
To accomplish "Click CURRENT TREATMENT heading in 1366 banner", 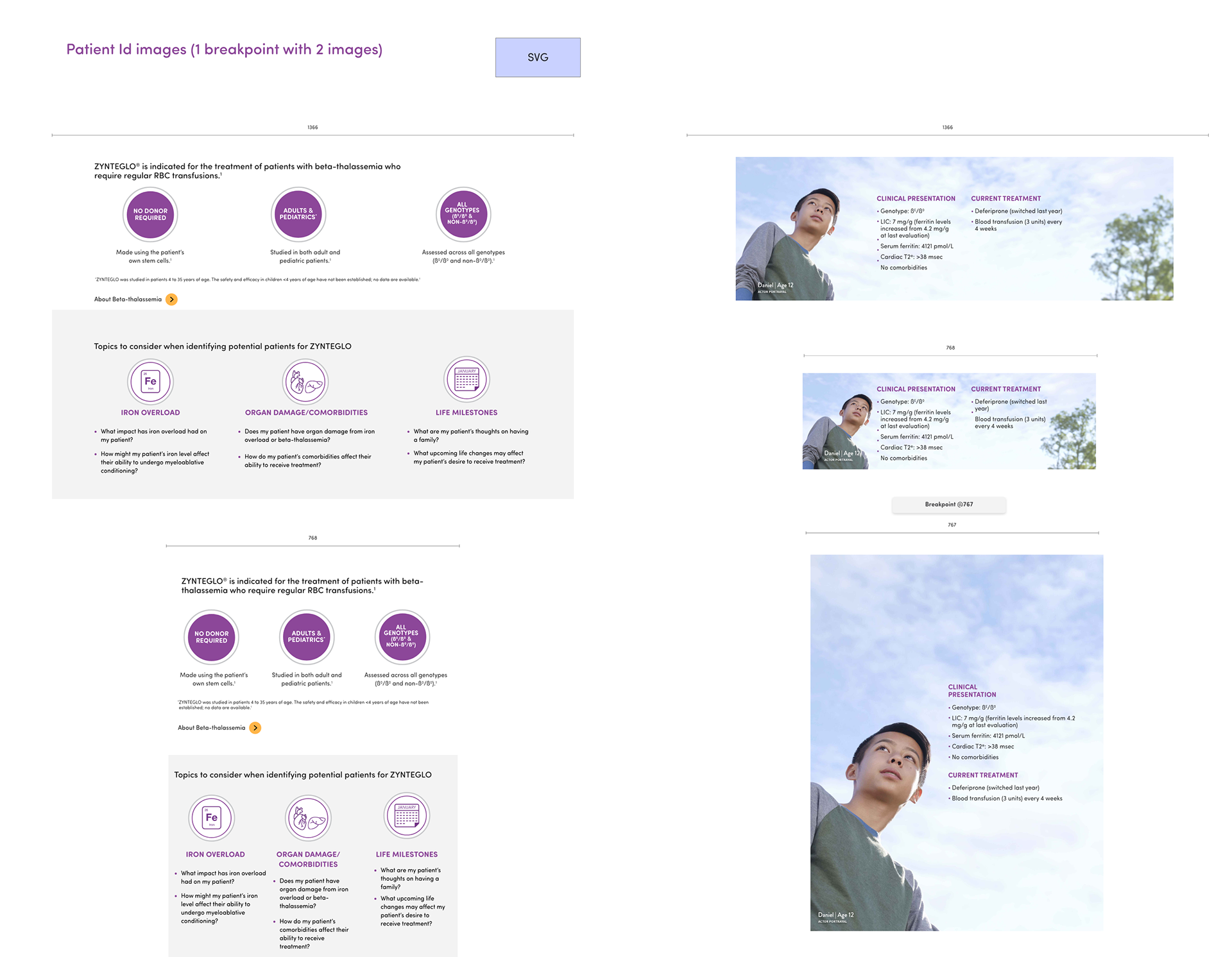I will 1005,199.
